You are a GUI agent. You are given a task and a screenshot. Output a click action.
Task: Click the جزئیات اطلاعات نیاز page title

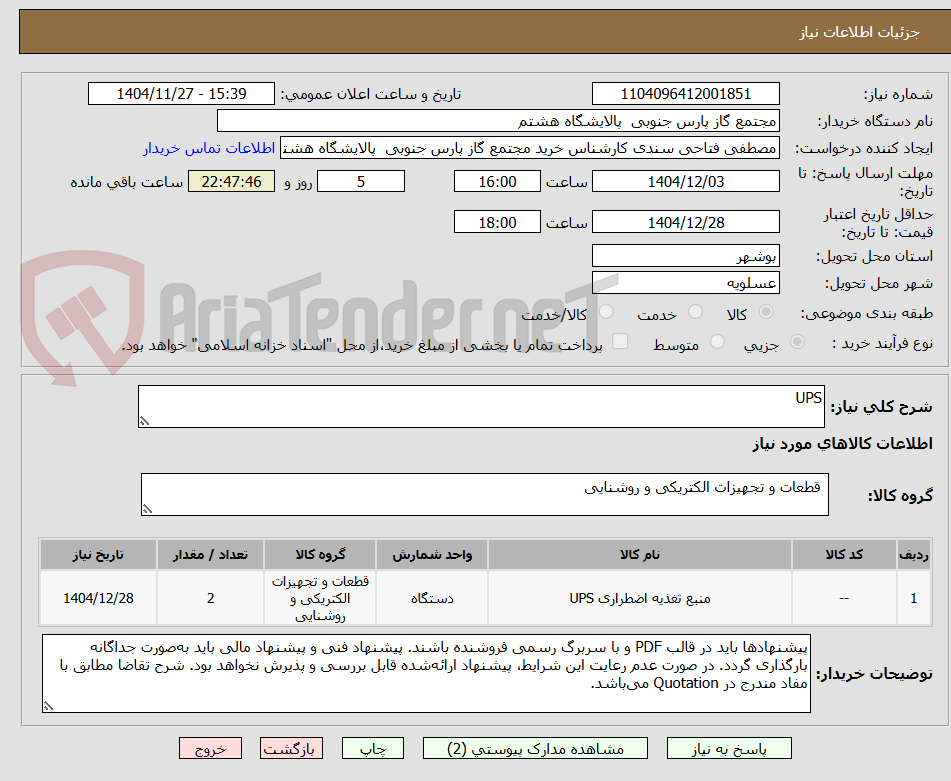[859, 32]
